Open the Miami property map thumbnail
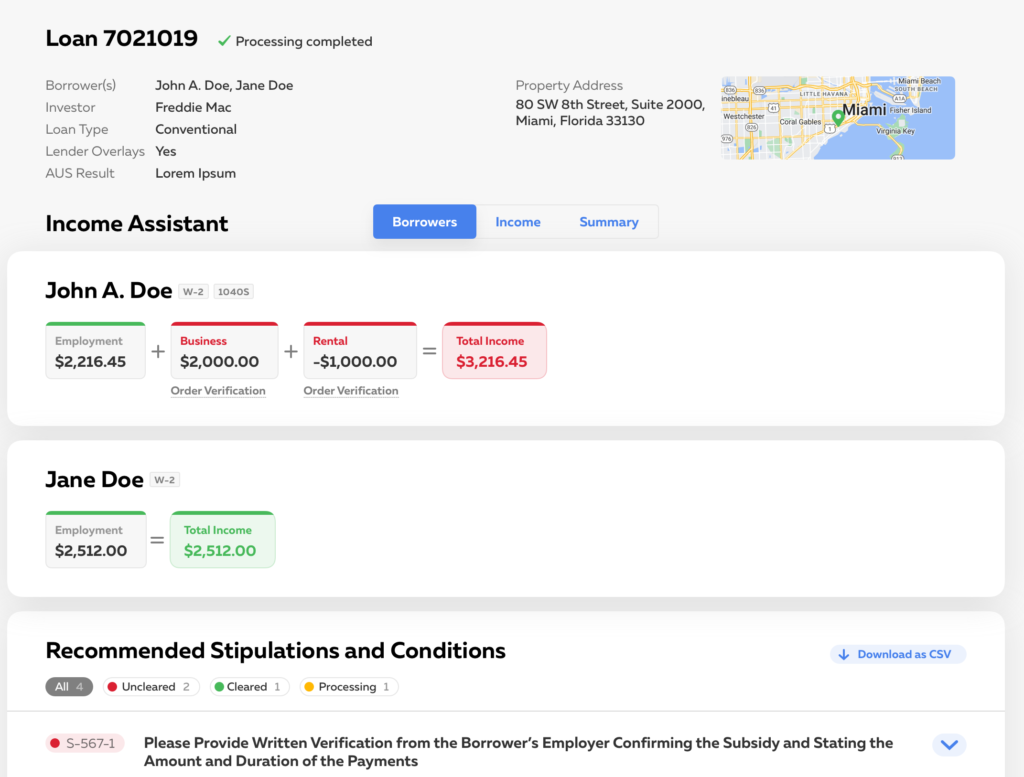 click(x=838, y=117)
